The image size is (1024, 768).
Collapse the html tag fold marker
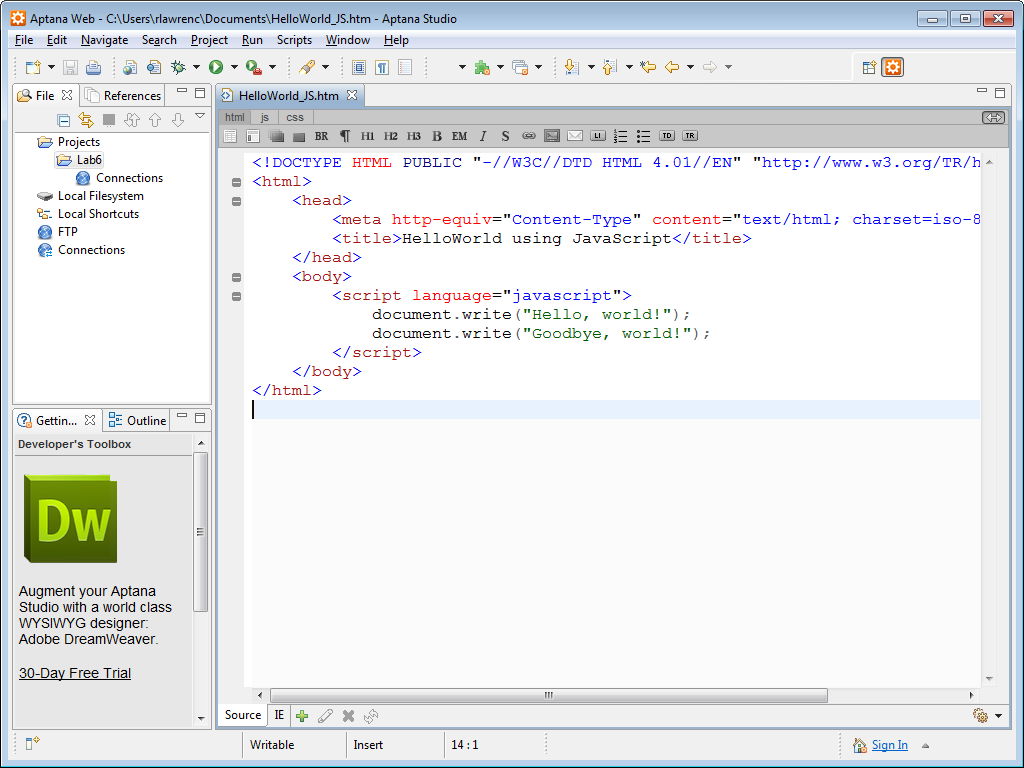[236, 182]
